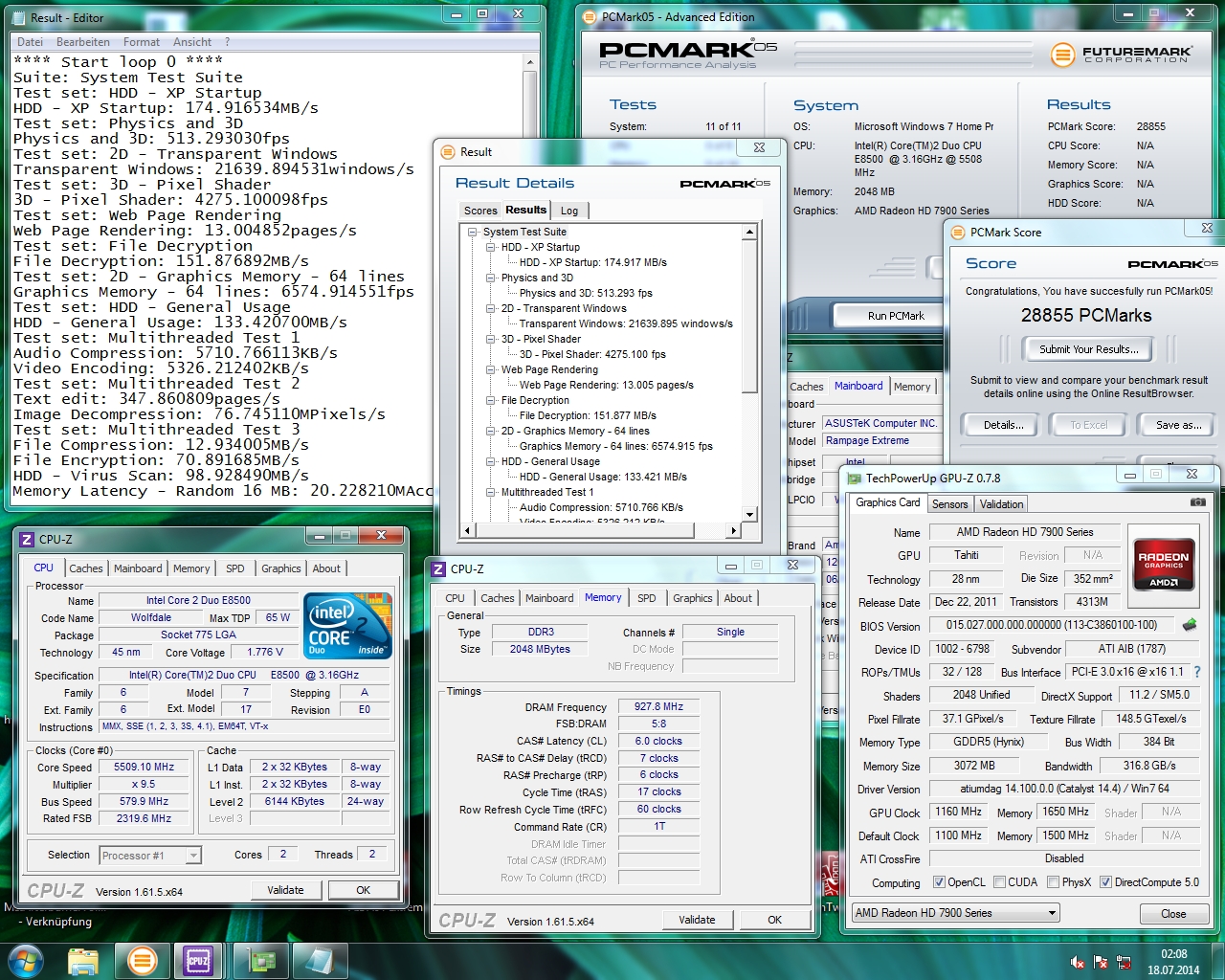Screen dimensions: 1225x980
Task: Click the Run PCMark button
Action: pos(896,316)
